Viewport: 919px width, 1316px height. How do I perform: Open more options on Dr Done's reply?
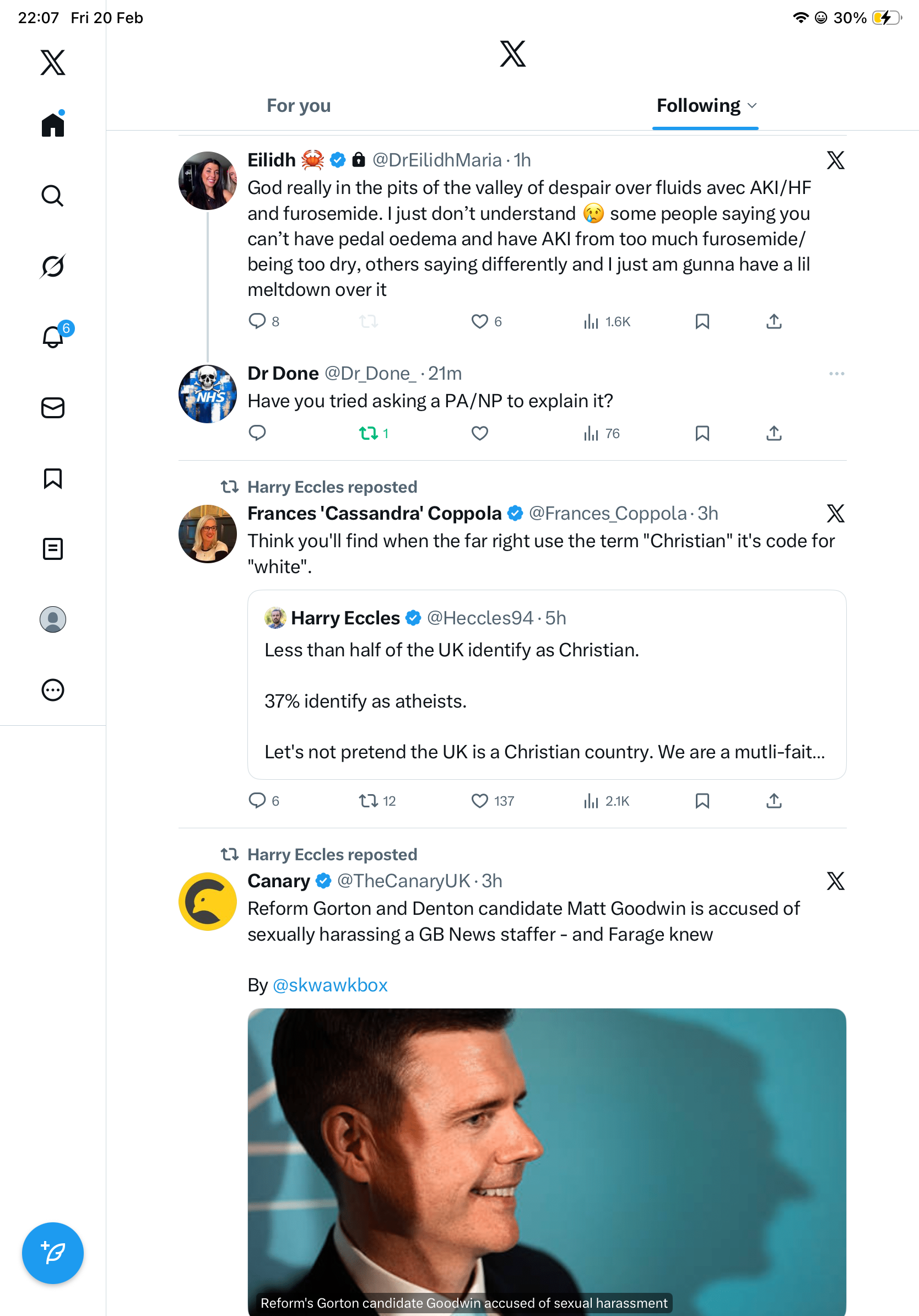[836, 374]
